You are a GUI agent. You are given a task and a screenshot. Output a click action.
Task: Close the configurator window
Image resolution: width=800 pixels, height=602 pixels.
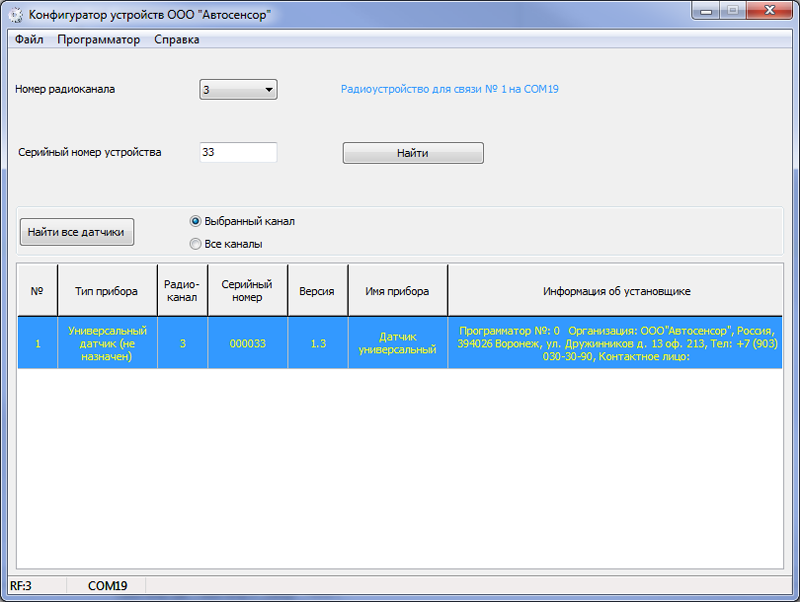click(x=770, y=11)
